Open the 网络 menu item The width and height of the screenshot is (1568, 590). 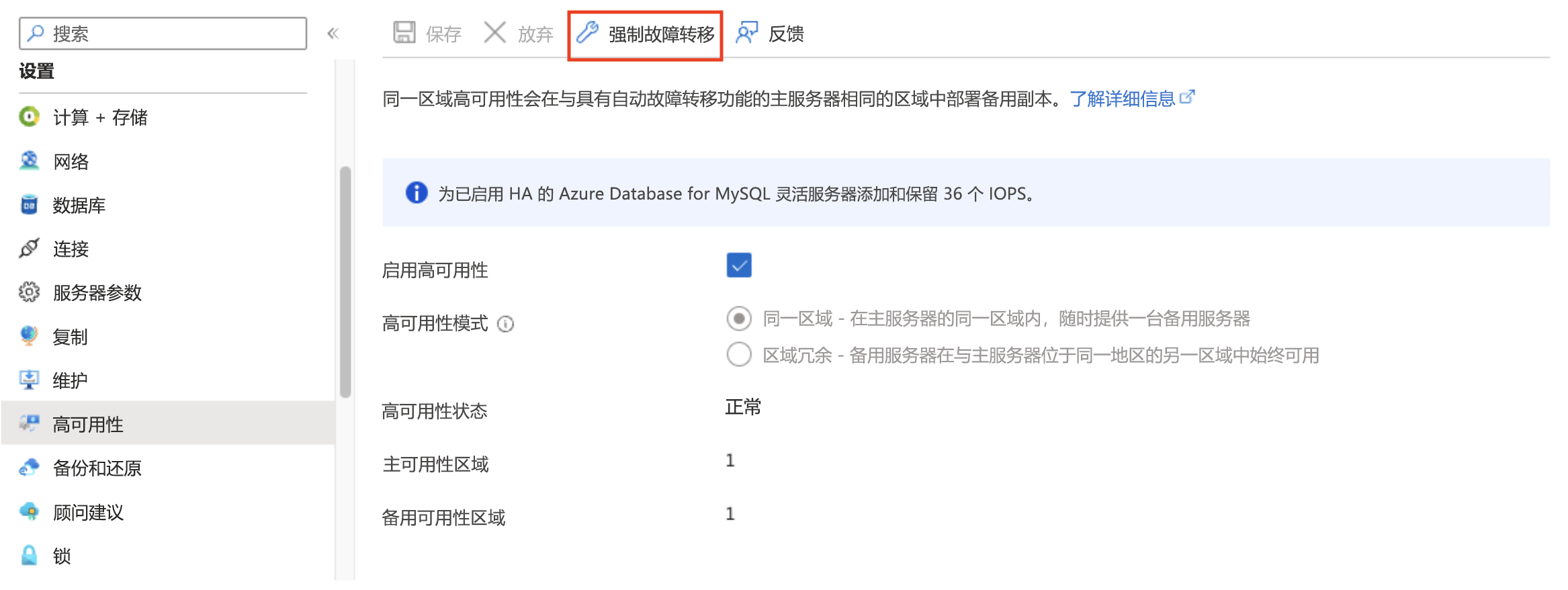pyautogui.click(x=71, y=161)
